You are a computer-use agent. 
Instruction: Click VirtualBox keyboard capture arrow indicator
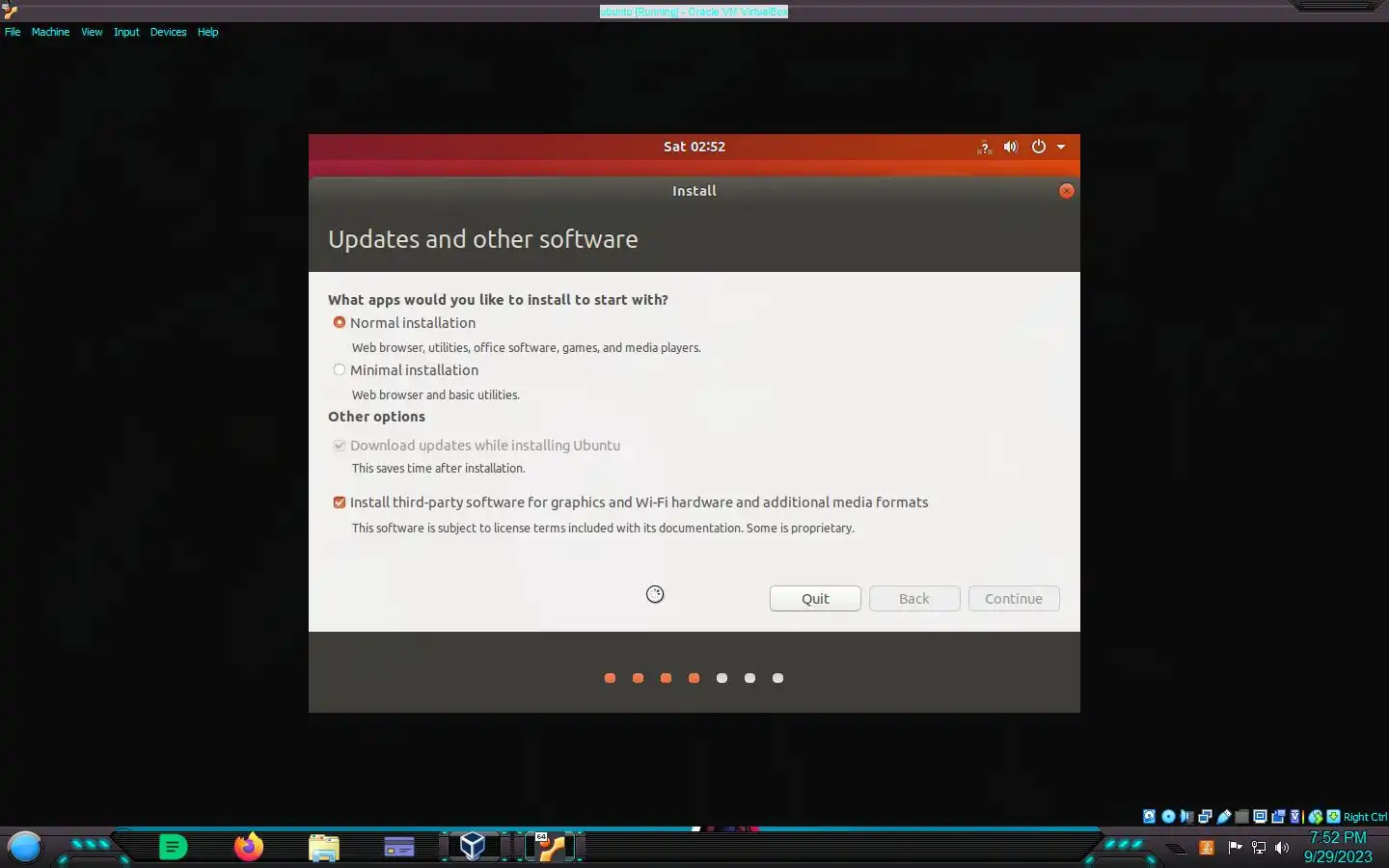point(1333,817)
